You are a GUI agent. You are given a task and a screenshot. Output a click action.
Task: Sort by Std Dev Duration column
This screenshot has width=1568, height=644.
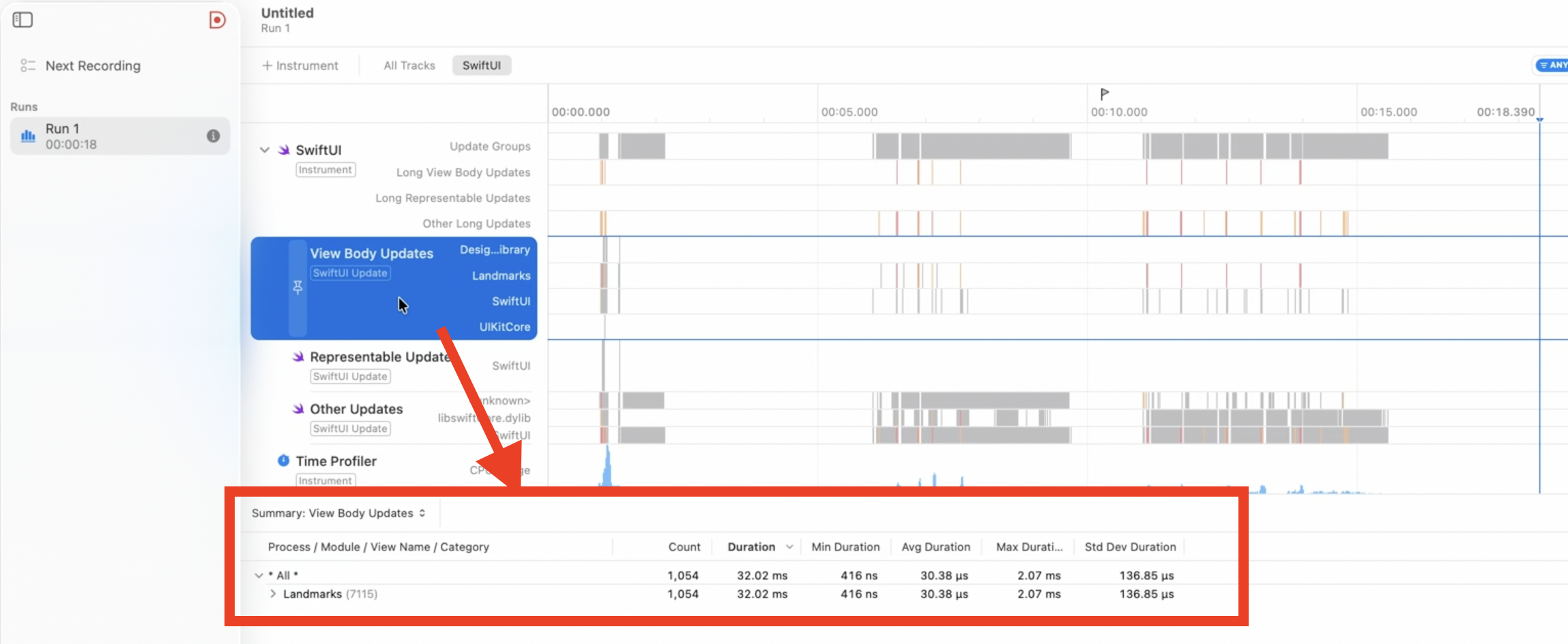coord(1131,547)
